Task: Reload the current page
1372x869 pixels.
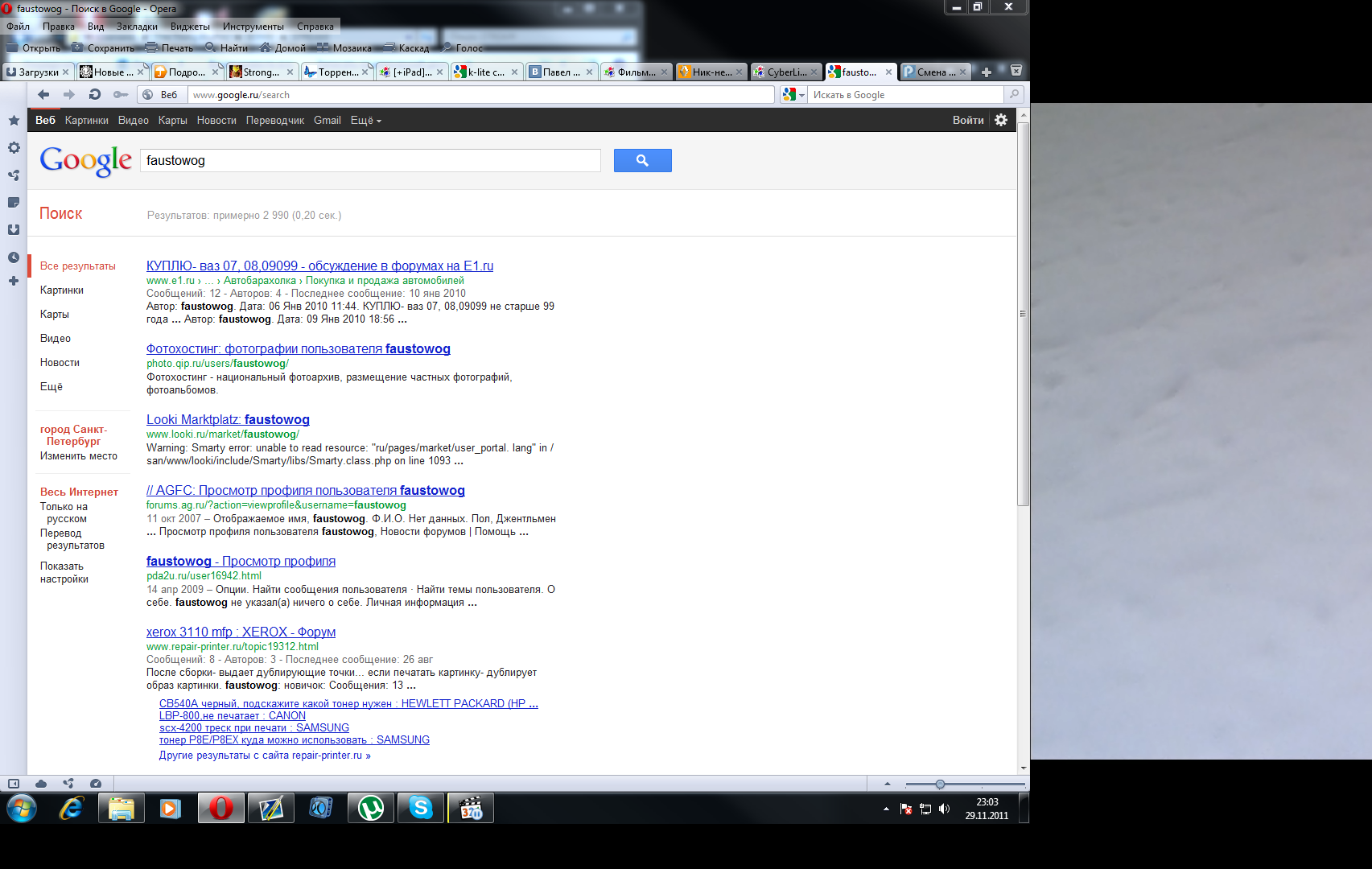Action: 95,95
